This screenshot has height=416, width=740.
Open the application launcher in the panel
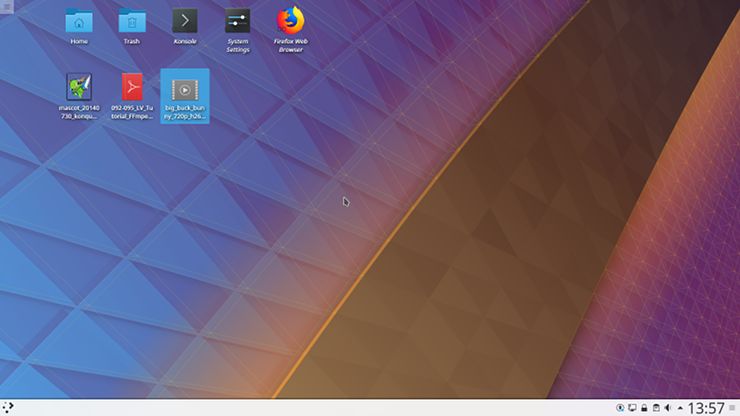tap(8, 408)
